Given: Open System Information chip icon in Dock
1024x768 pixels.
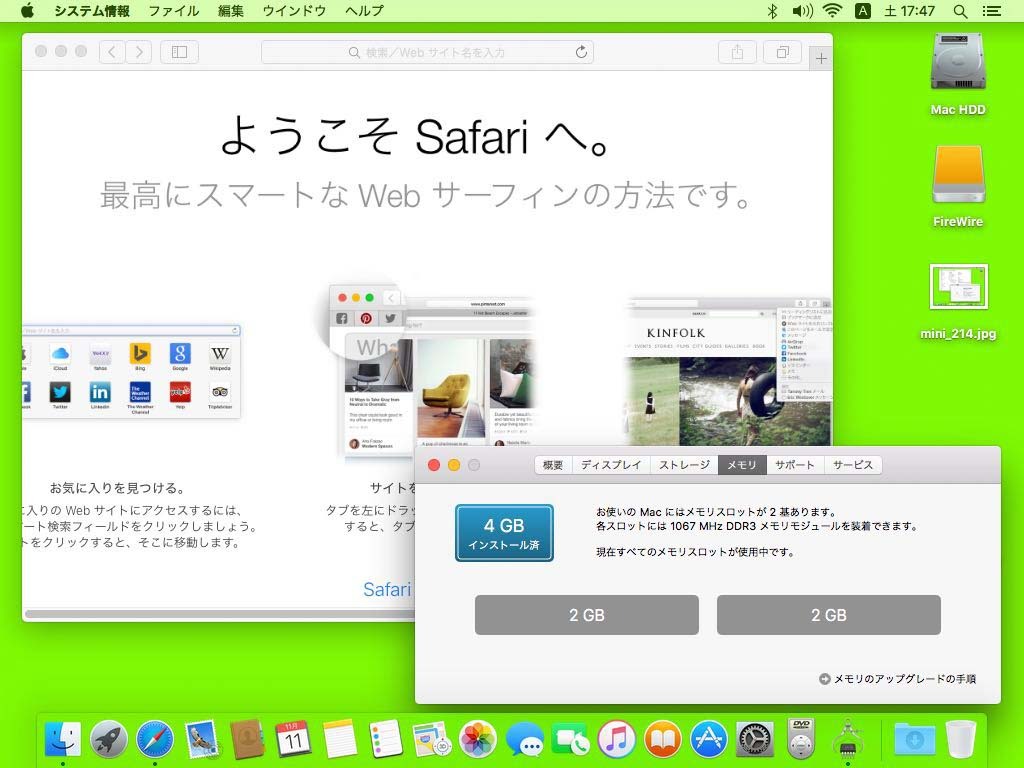Looking at the screenshot, I should 848,739.
